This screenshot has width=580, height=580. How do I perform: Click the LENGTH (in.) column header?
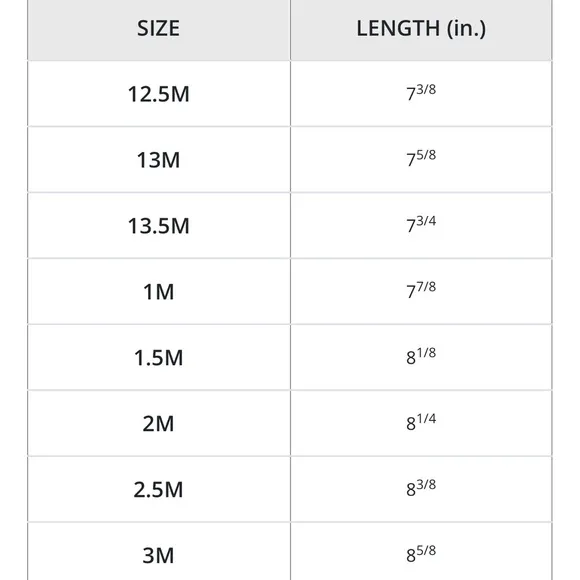click(421, 28)
